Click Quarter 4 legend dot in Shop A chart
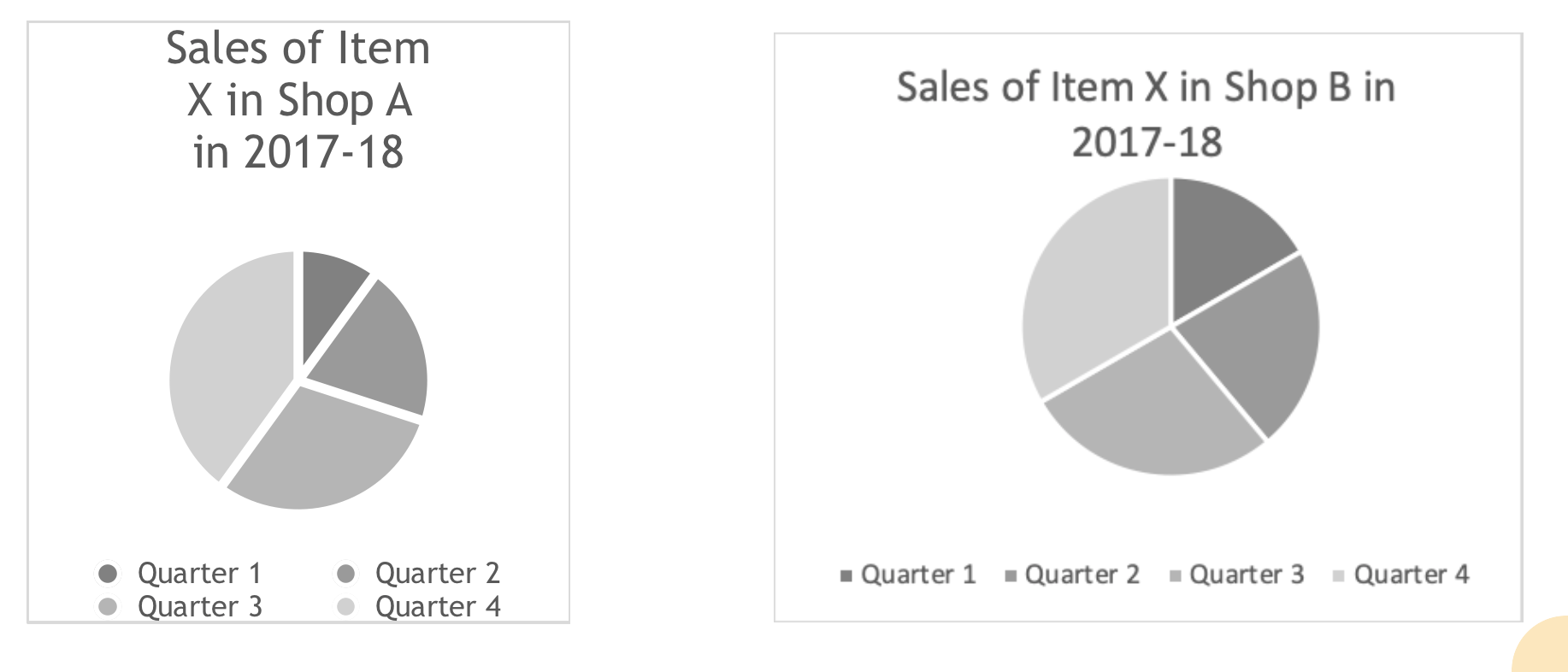Viewport: 1568px width, 672px height. (345, 607)
